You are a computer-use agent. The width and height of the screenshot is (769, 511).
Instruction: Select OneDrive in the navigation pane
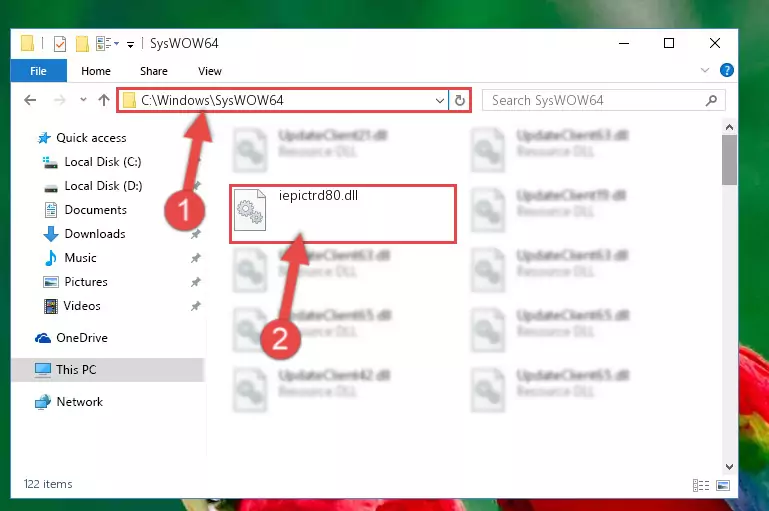82,338
